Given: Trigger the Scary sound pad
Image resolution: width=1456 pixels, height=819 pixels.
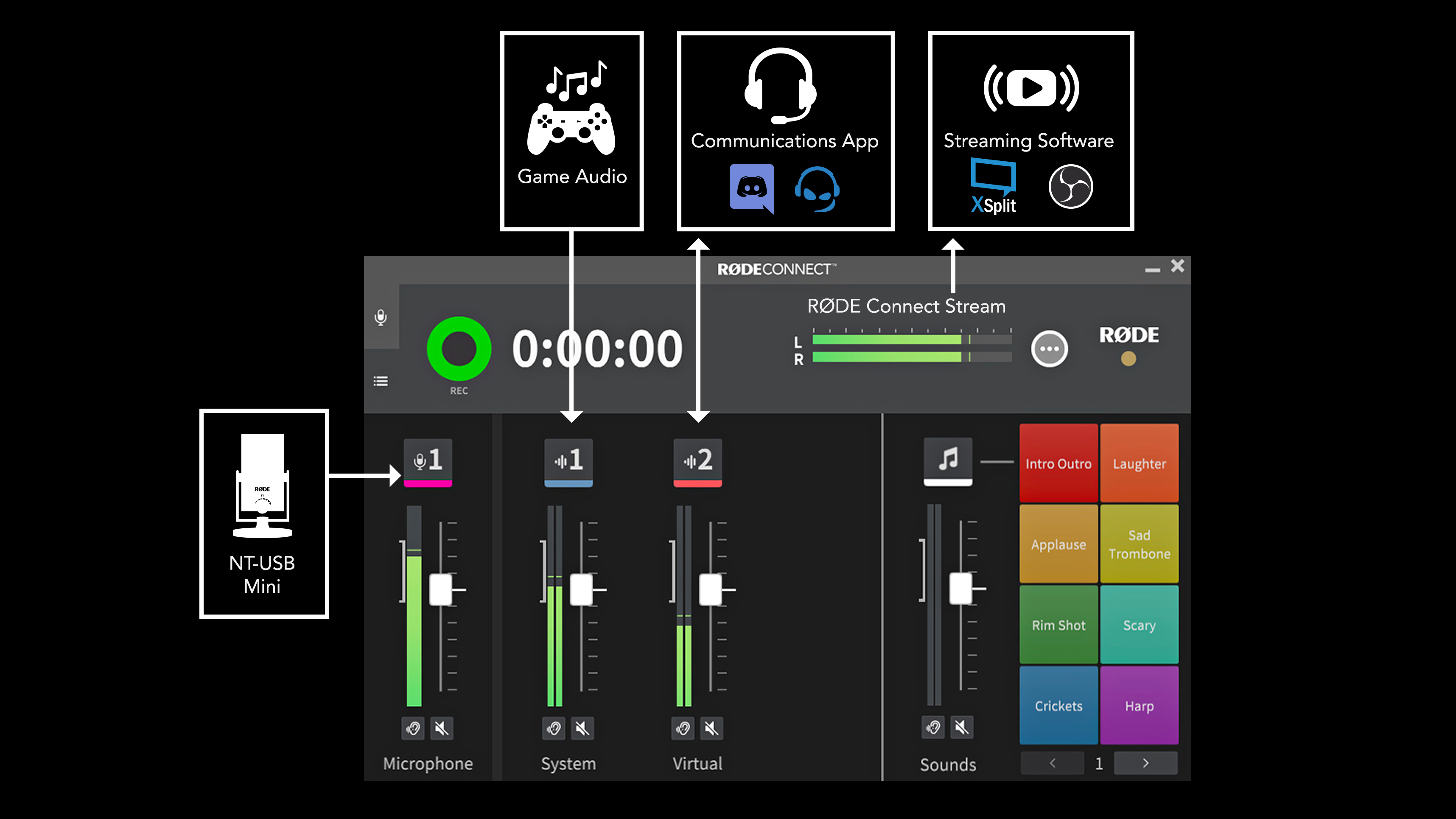Looking at the screenshot, I should pyautogui.click(x=1140, y=625).
